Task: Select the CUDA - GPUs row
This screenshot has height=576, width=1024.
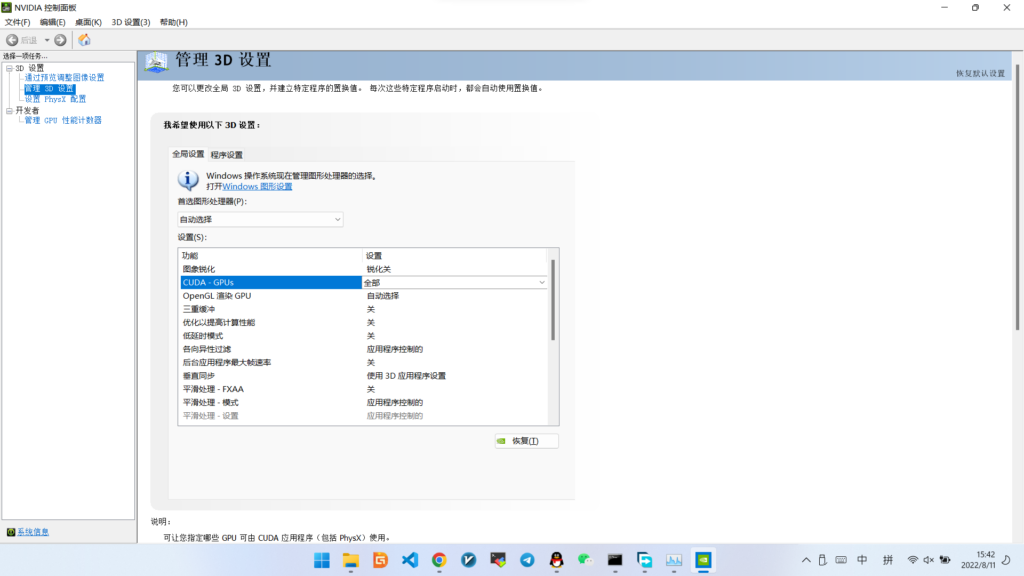Action: coord(364,283)
